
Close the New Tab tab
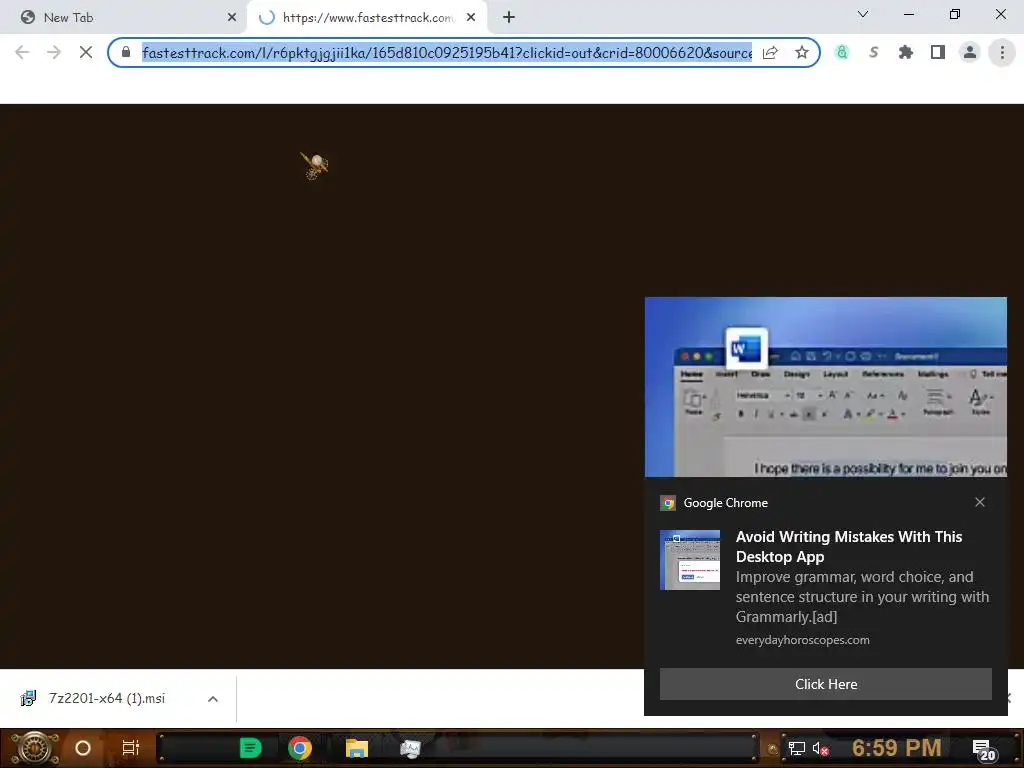click(x=232, y=18)
